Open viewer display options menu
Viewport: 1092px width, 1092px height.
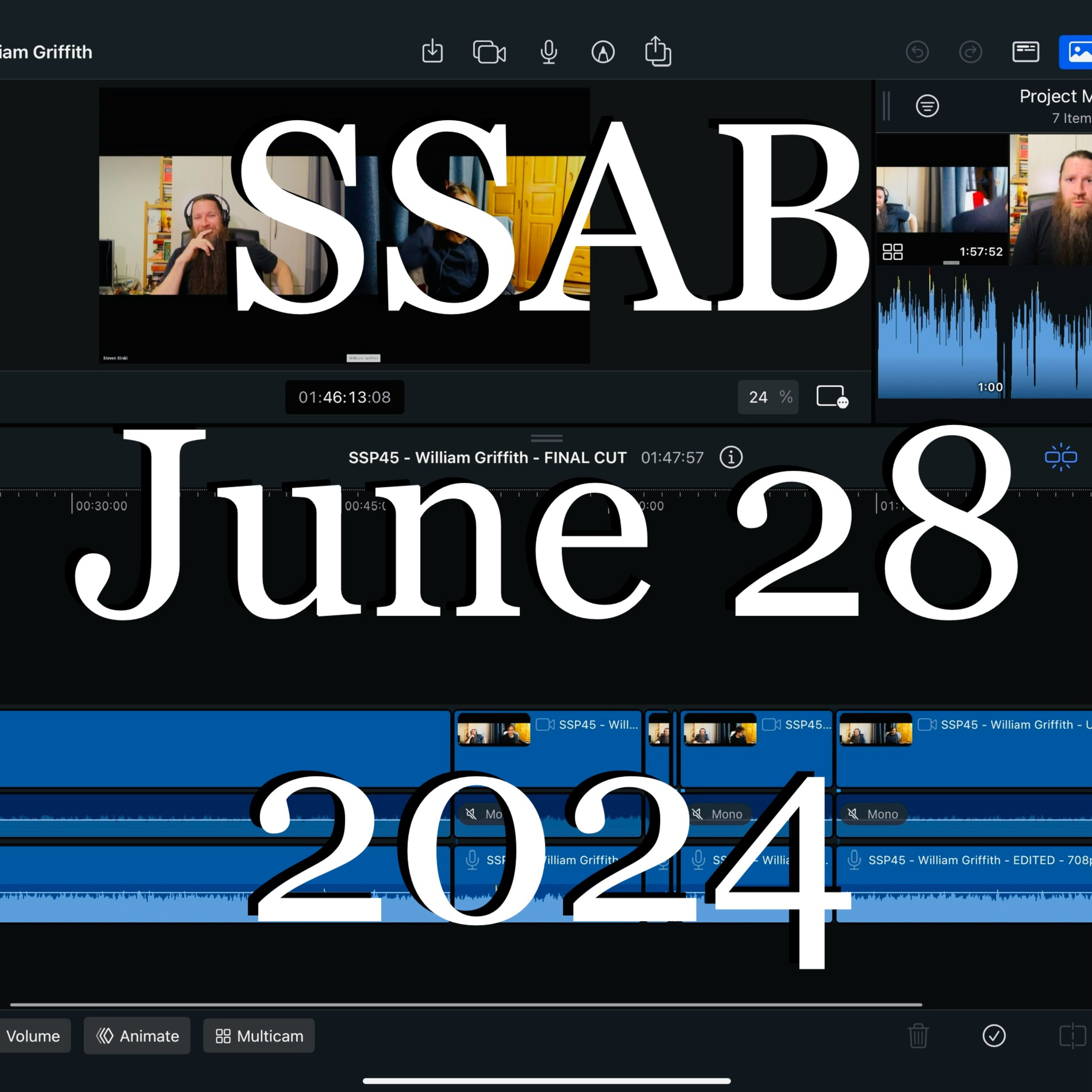831,397
